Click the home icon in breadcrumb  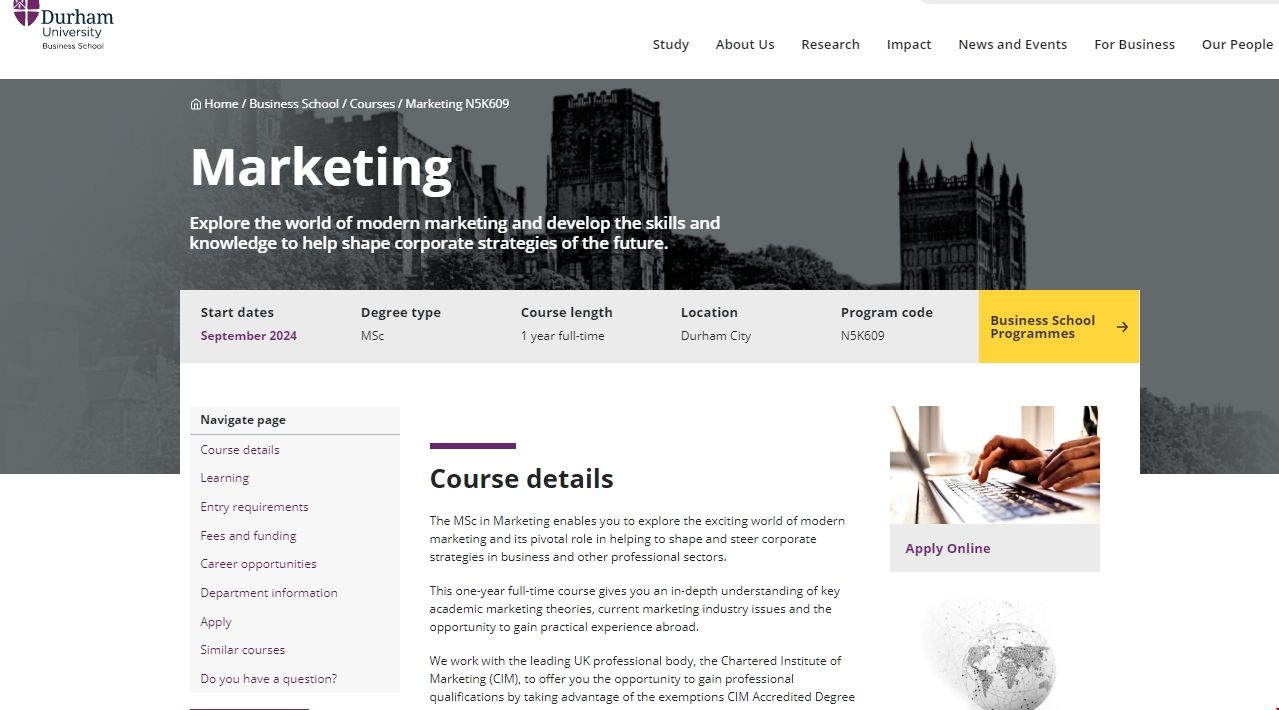pos(196,104)
